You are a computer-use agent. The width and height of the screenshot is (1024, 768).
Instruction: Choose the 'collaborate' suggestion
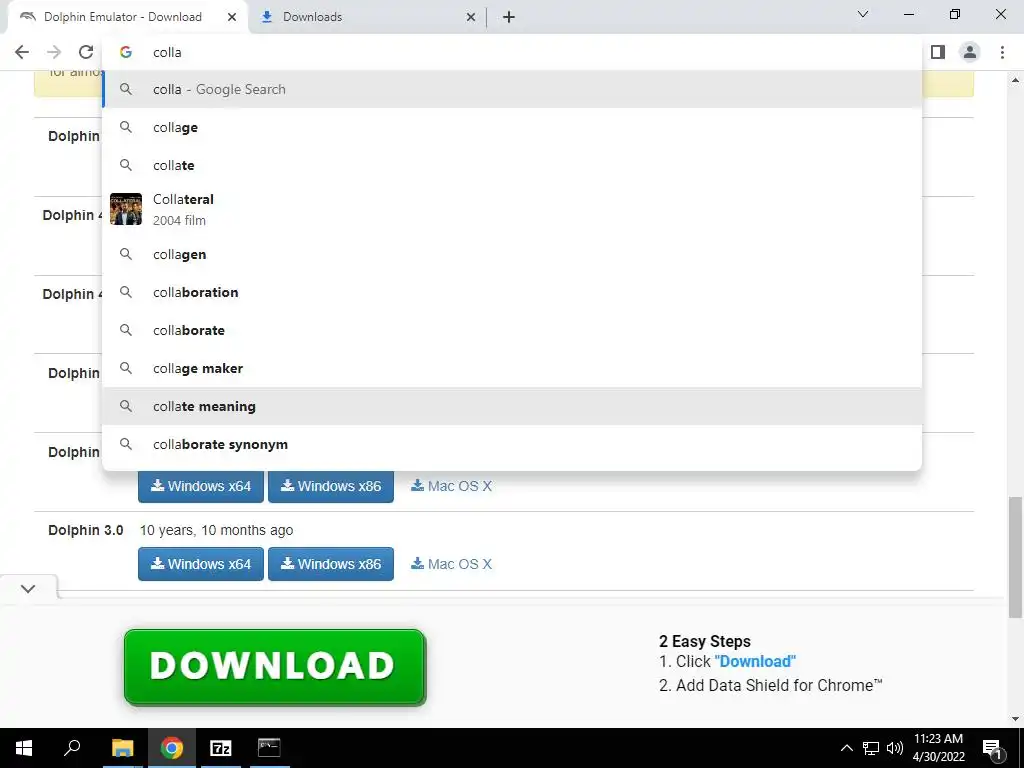pyautogui.click(x=512, y=330)
